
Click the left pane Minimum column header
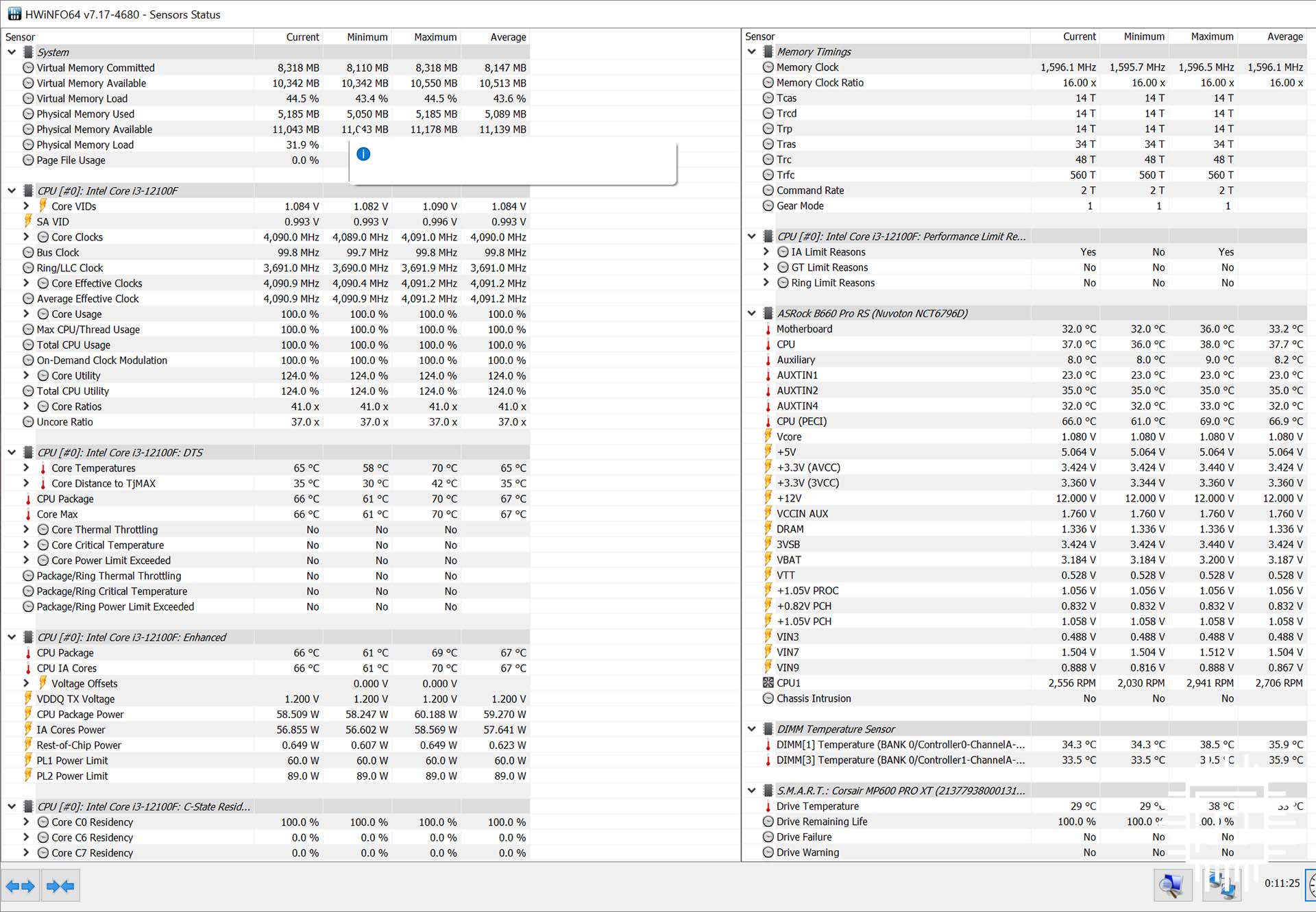(357, 37)
